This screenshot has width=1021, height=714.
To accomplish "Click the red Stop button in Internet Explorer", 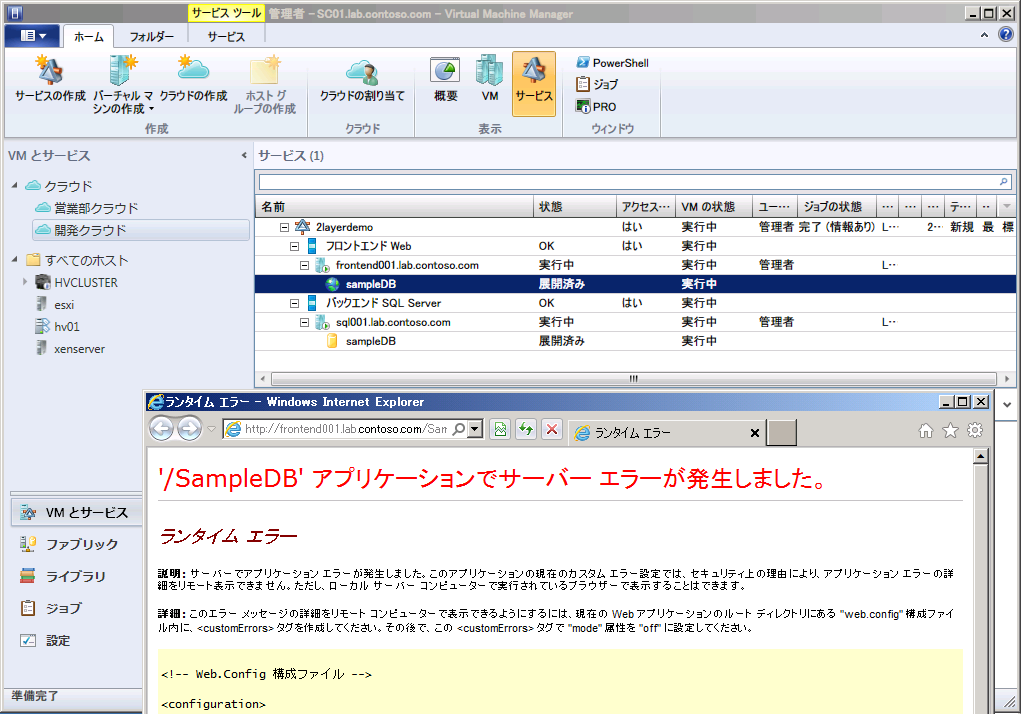I will click(x=551, y=429).
